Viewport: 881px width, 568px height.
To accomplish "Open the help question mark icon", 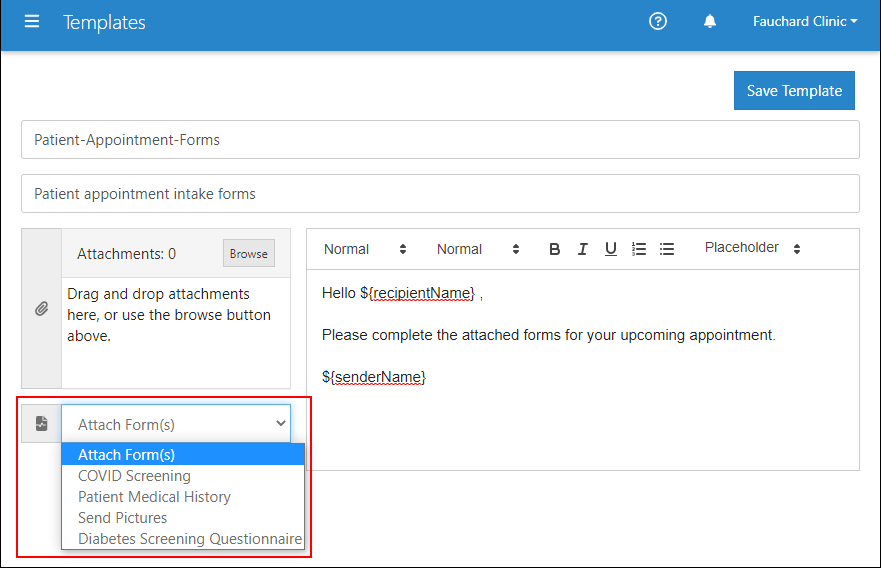I will [657, 21].
